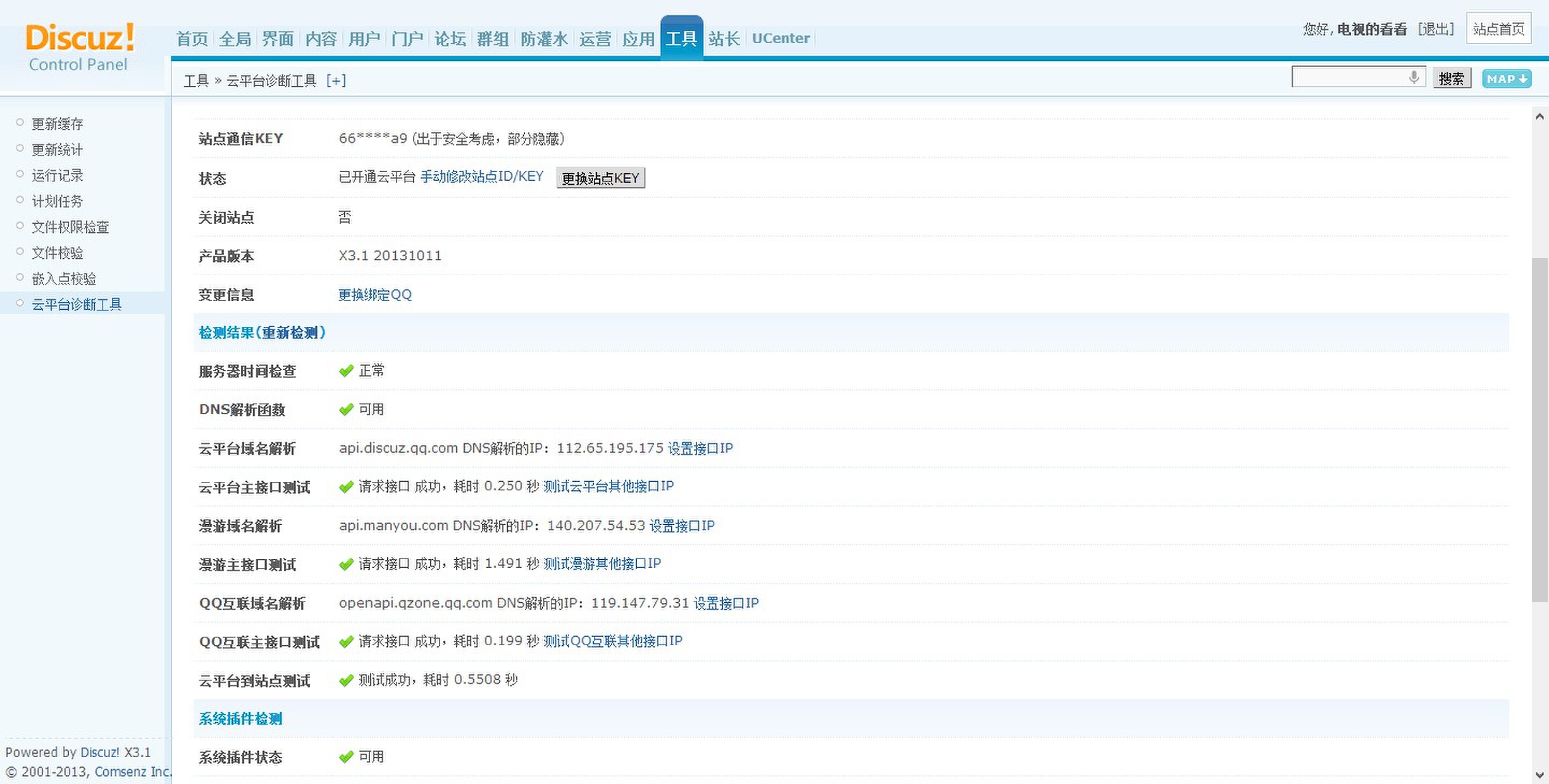Click 测试云平台其他接口IP link
1549x784 pixels.
tap(608, 487)
